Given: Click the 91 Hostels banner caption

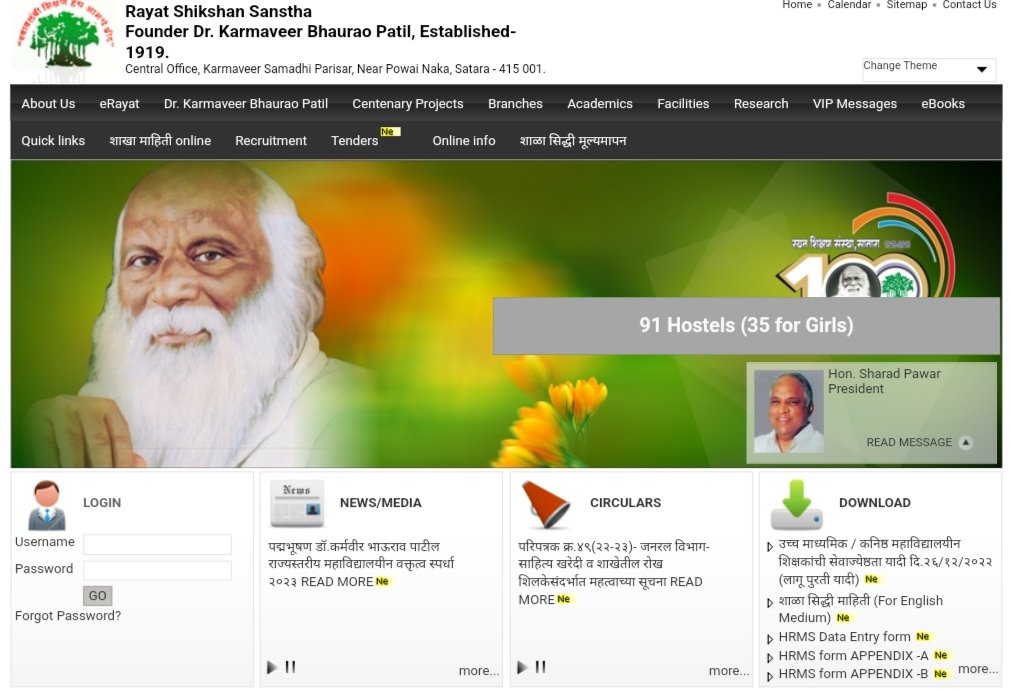Looking at the screenshot, I should click(746, 325).
